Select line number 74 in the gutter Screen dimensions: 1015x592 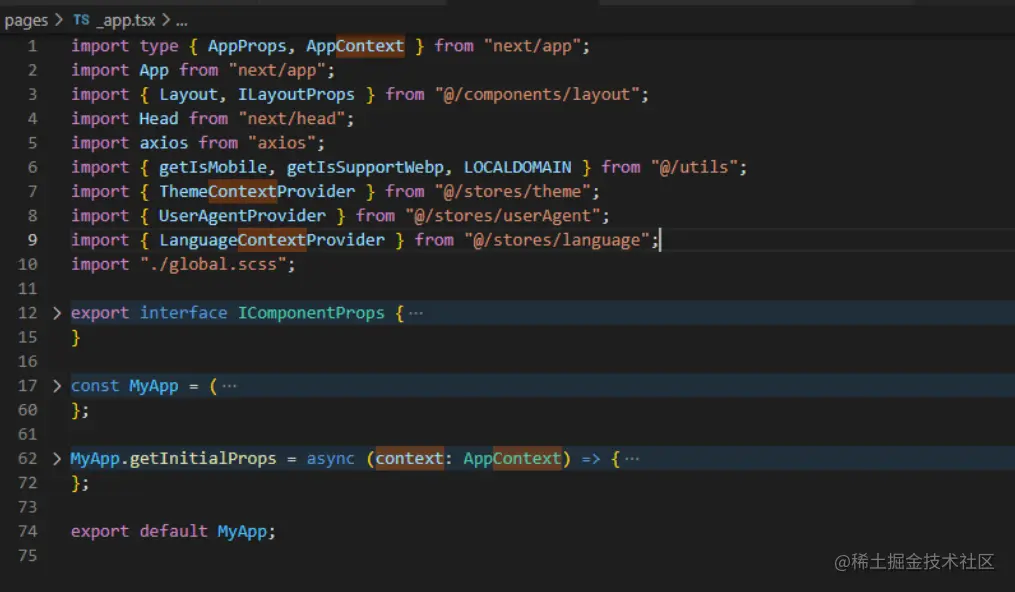coord(28,531)
